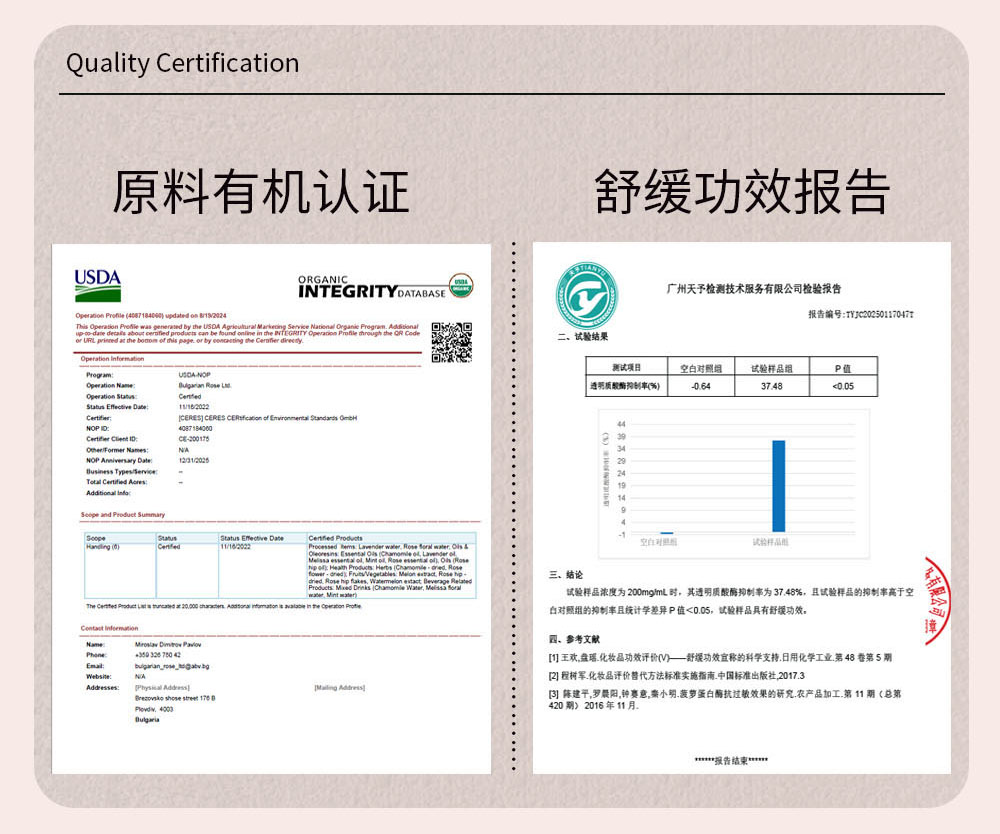Image resolution: width=1000 pixels, height=834 pixels.
Task: Select the NOP ID value 4087184060
Action: click(195, 428)
